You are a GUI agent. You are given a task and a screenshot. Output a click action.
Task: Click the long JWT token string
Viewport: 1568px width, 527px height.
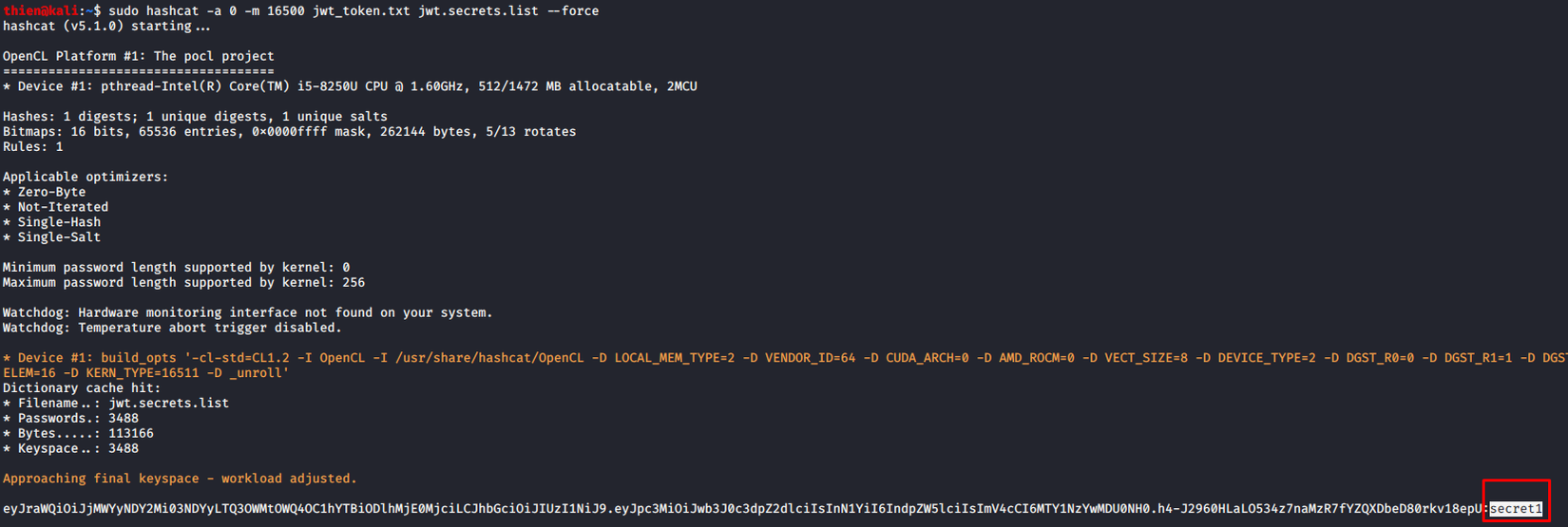pos(741,509)
